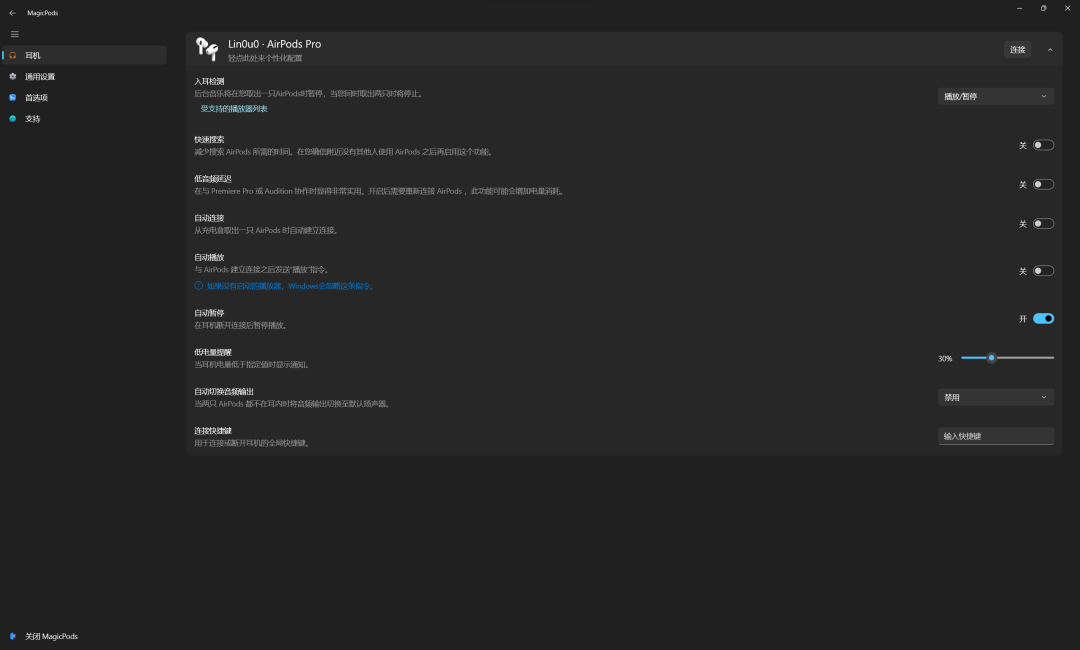Click the blue icon next to 首选项
The height and width of the screenshot is (650, 1080).
12,98
